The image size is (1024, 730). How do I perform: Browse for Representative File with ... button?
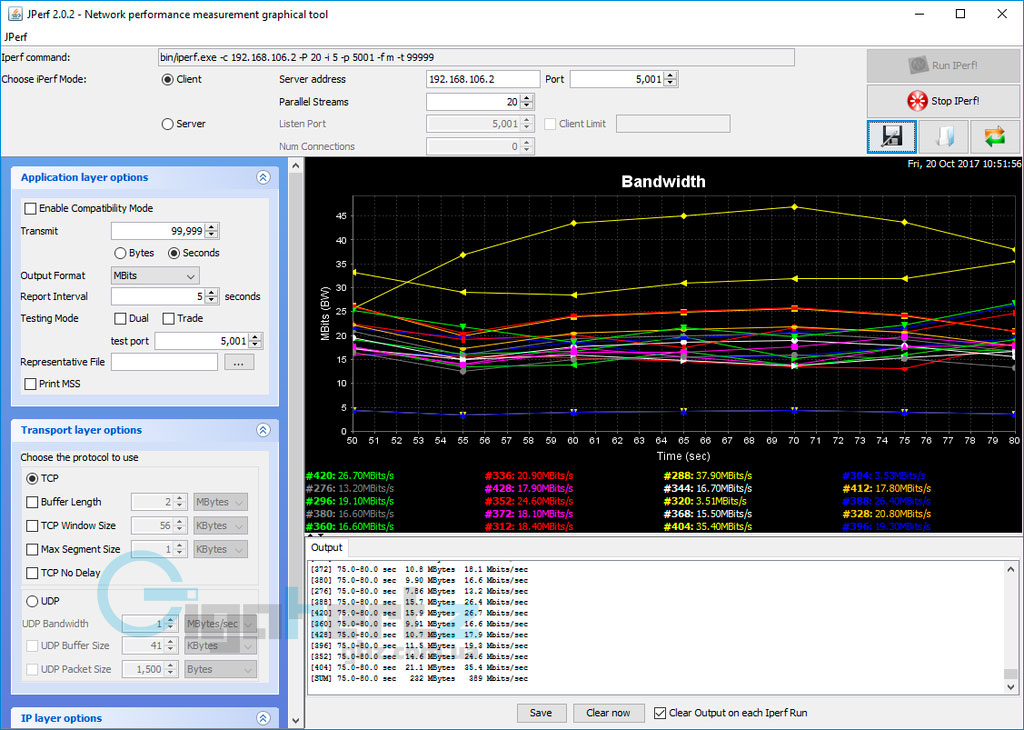(x=238, y=362)
